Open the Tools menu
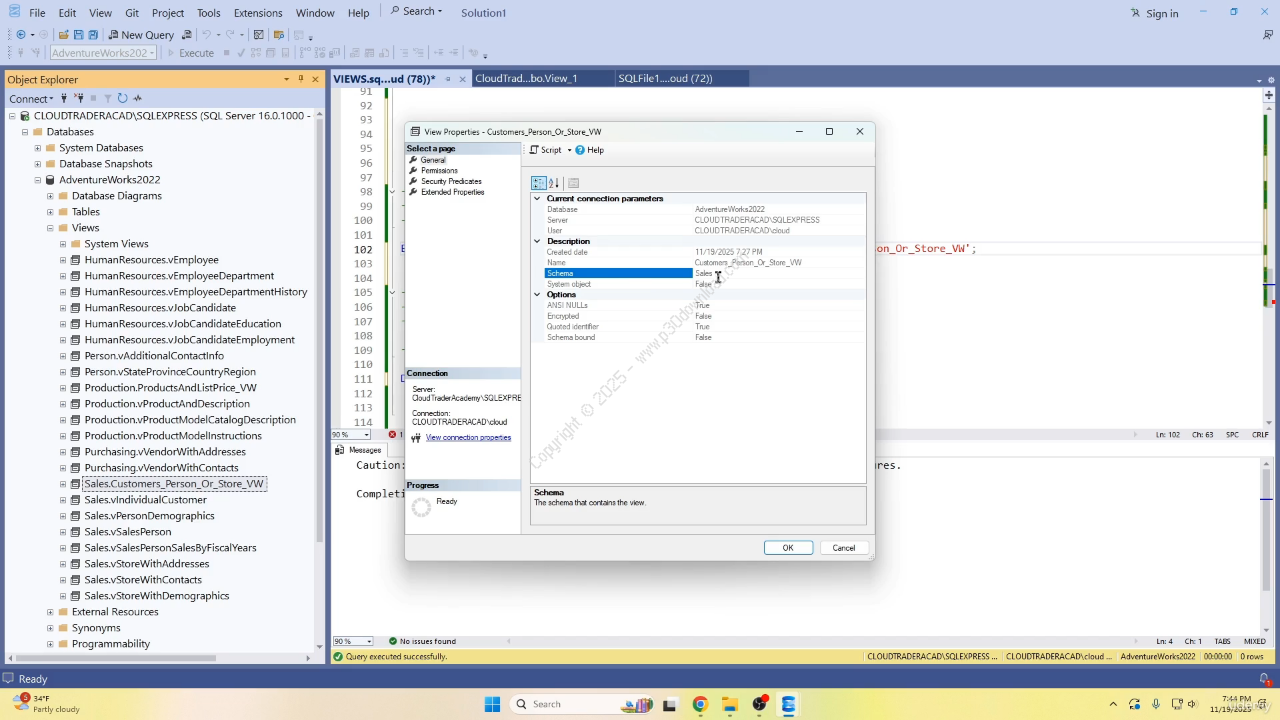The width and height of the screenshot is (1280, 720). [208, 13]
